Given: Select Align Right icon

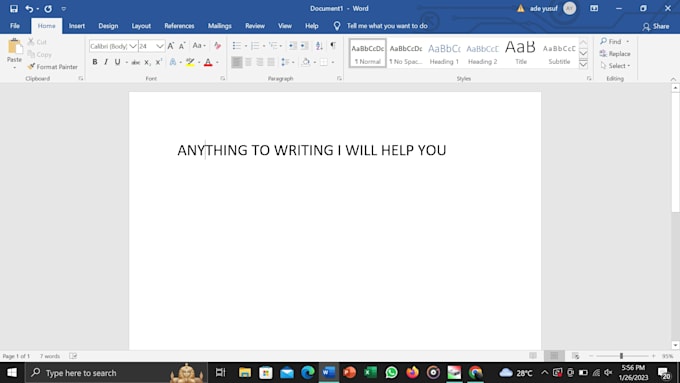Looking at the screenshot, I should point(259,62).
